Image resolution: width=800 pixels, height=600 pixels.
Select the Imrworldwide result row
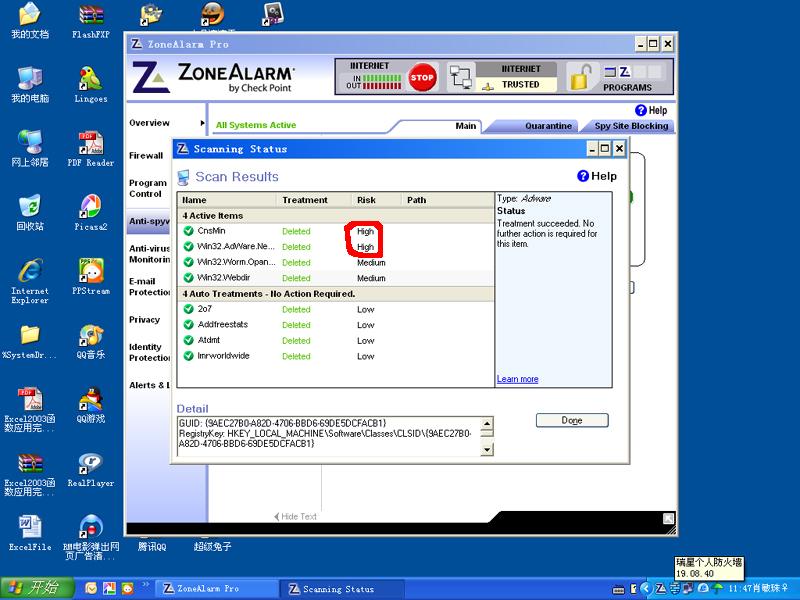(x=336, y=356)
